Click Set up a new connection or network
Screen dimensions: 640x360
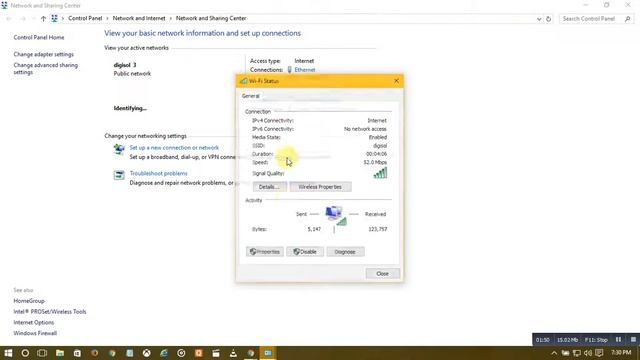click(174, 148)
